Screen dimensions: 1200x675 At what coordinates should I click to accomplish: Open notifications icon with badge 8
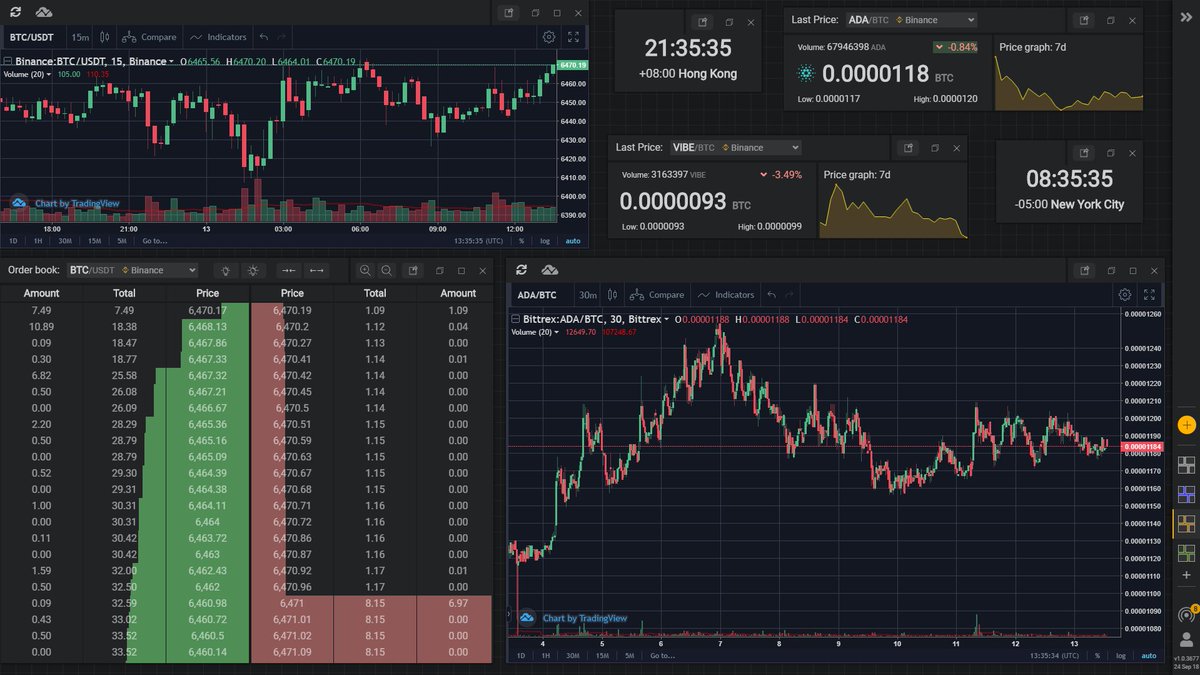click(1187, 613)
